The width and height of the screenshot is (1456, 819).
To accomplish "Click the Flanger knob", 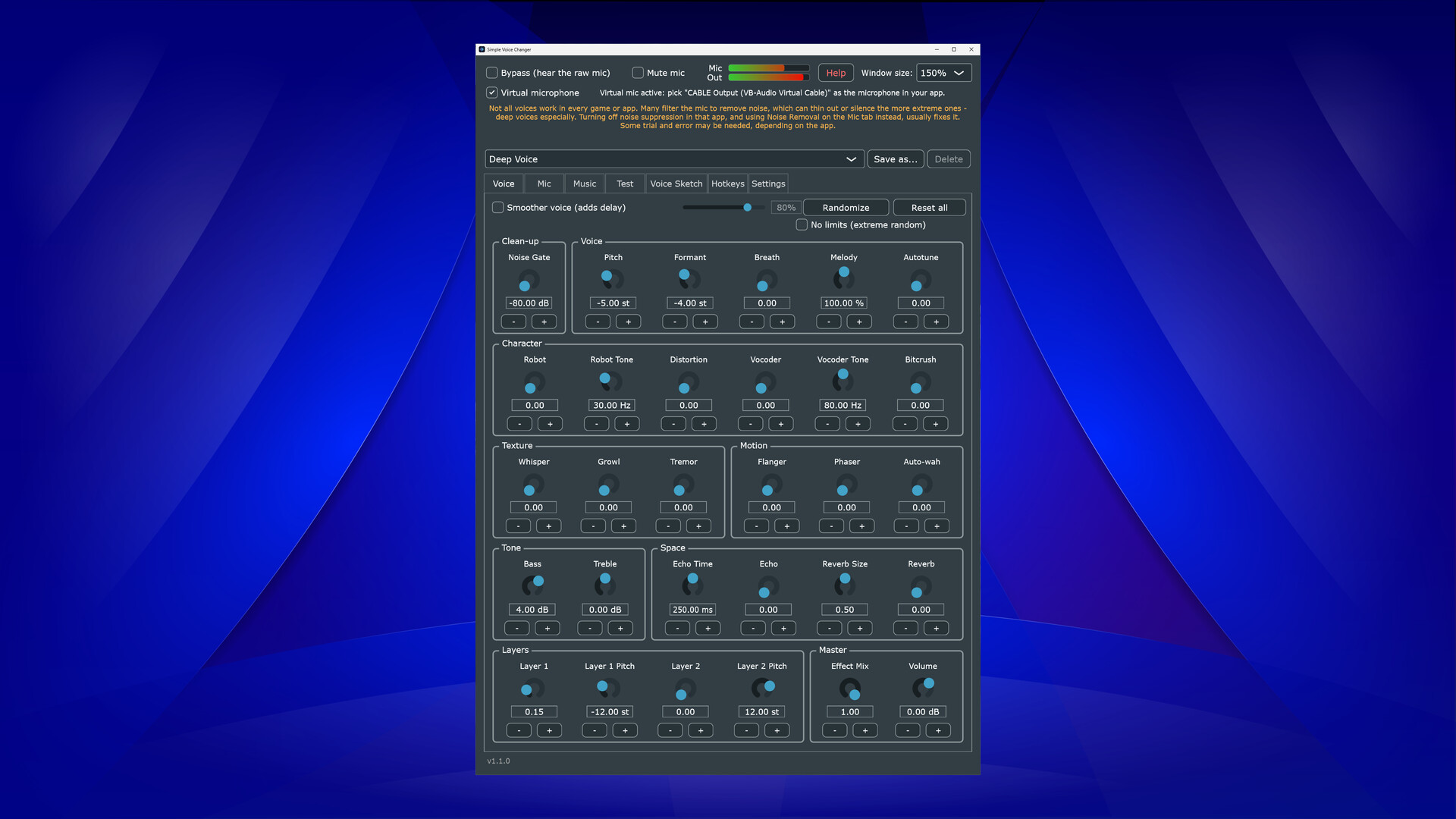I will [x=771, y=485].
